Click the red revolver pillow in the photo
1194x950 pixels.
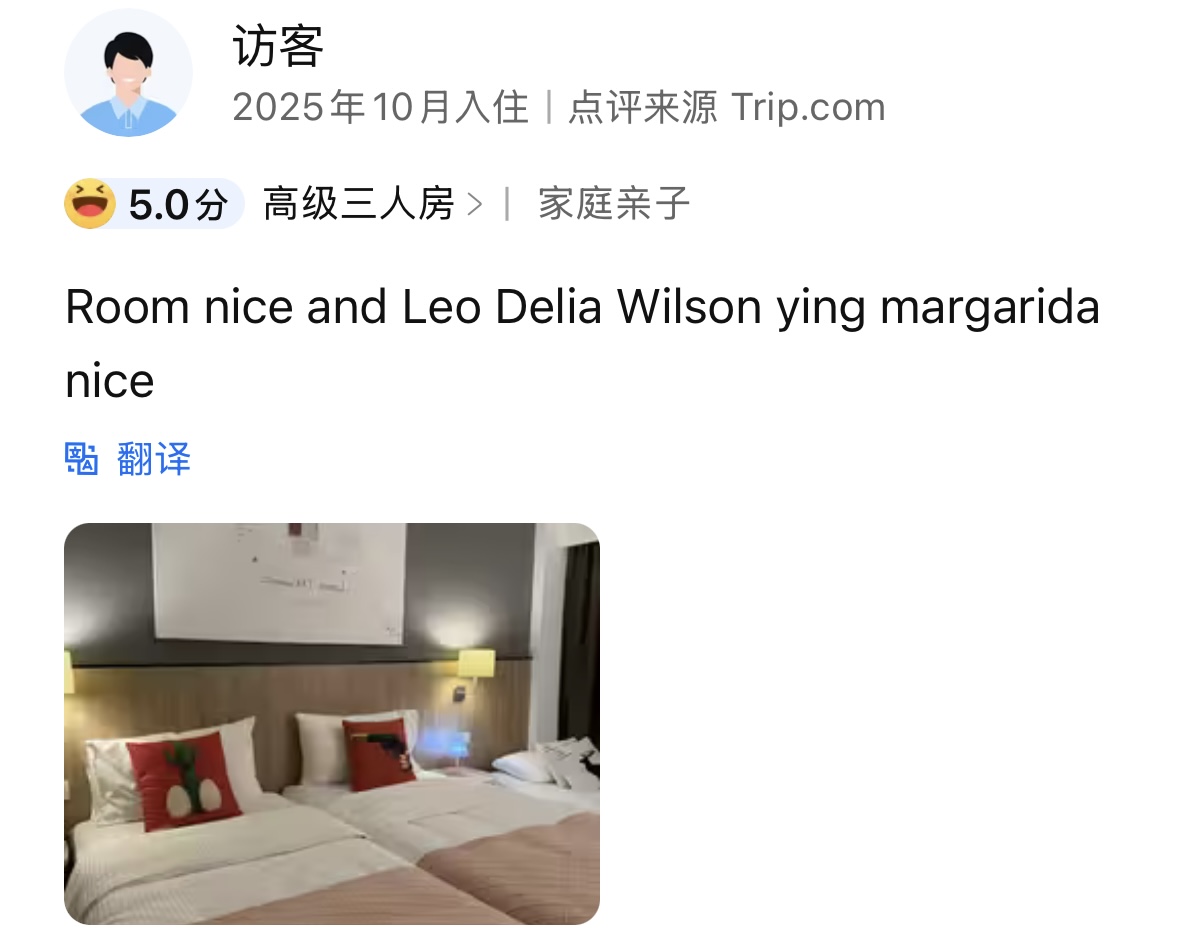tap(379, 754)
